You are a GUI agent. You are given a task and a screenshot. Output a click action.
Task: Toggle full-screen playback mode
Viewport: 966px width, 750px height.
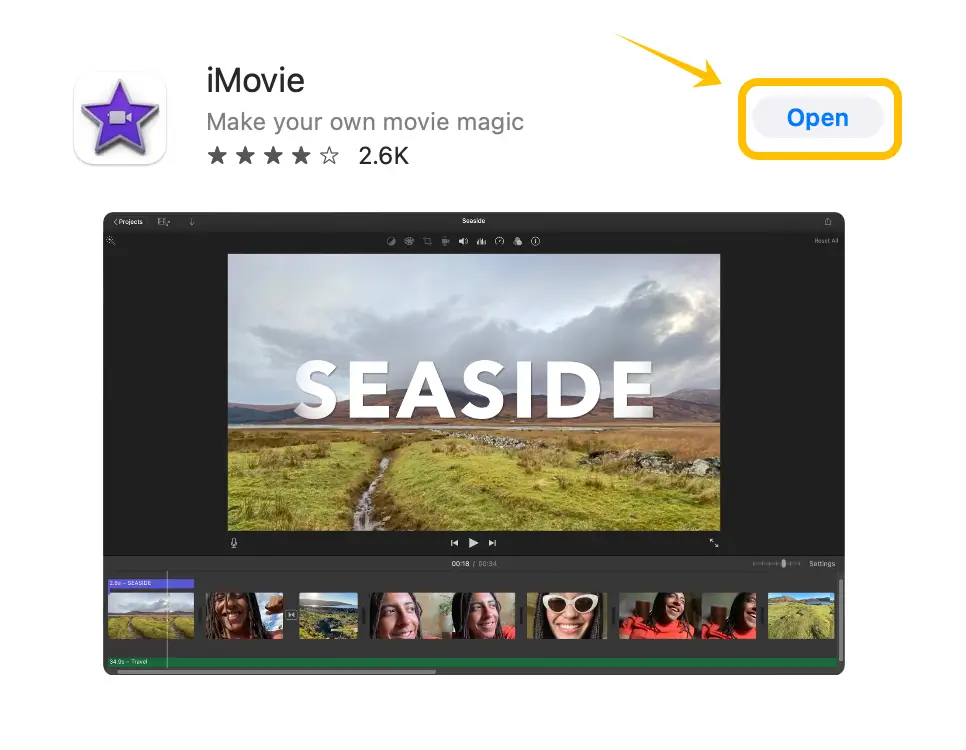pos(714,543)
